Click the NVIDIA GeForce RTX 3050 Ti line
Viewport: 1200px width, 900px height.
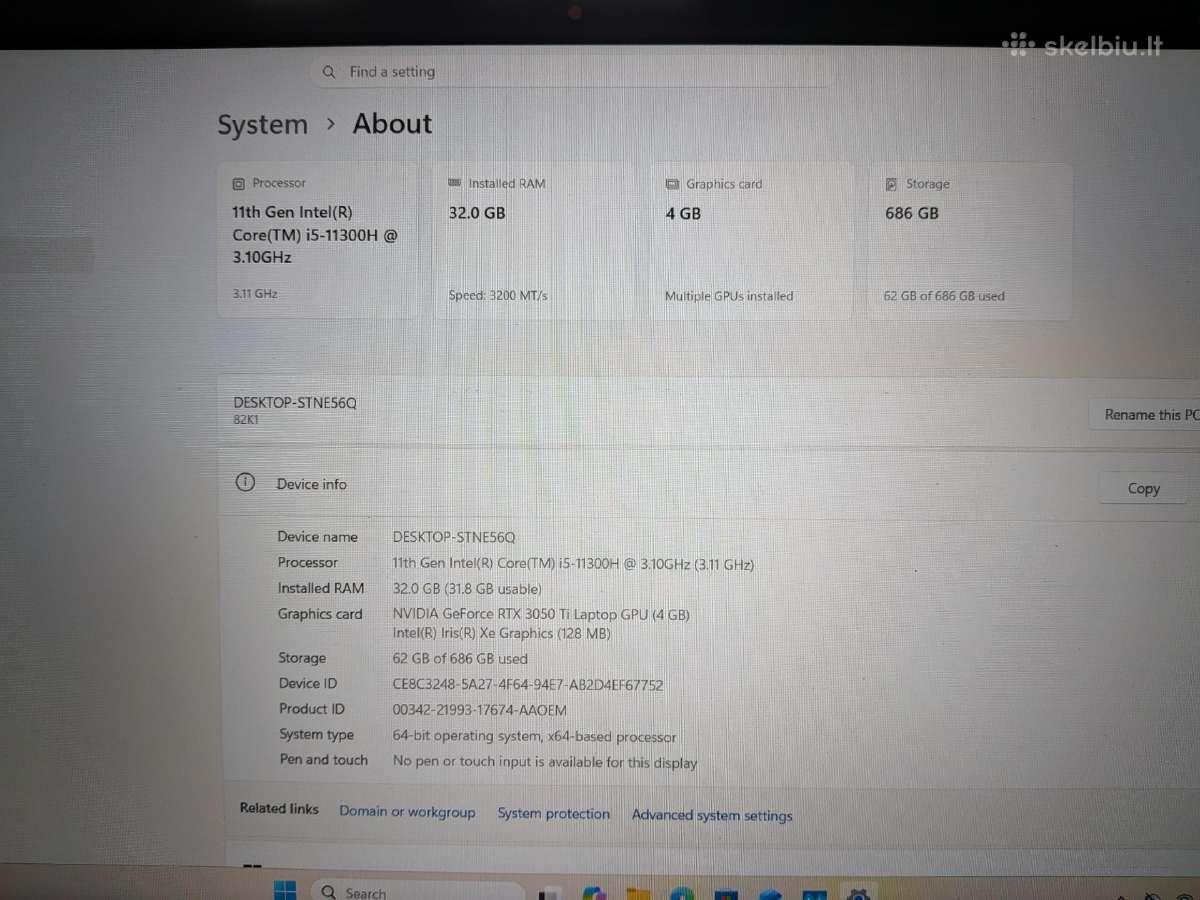[541, 615]
